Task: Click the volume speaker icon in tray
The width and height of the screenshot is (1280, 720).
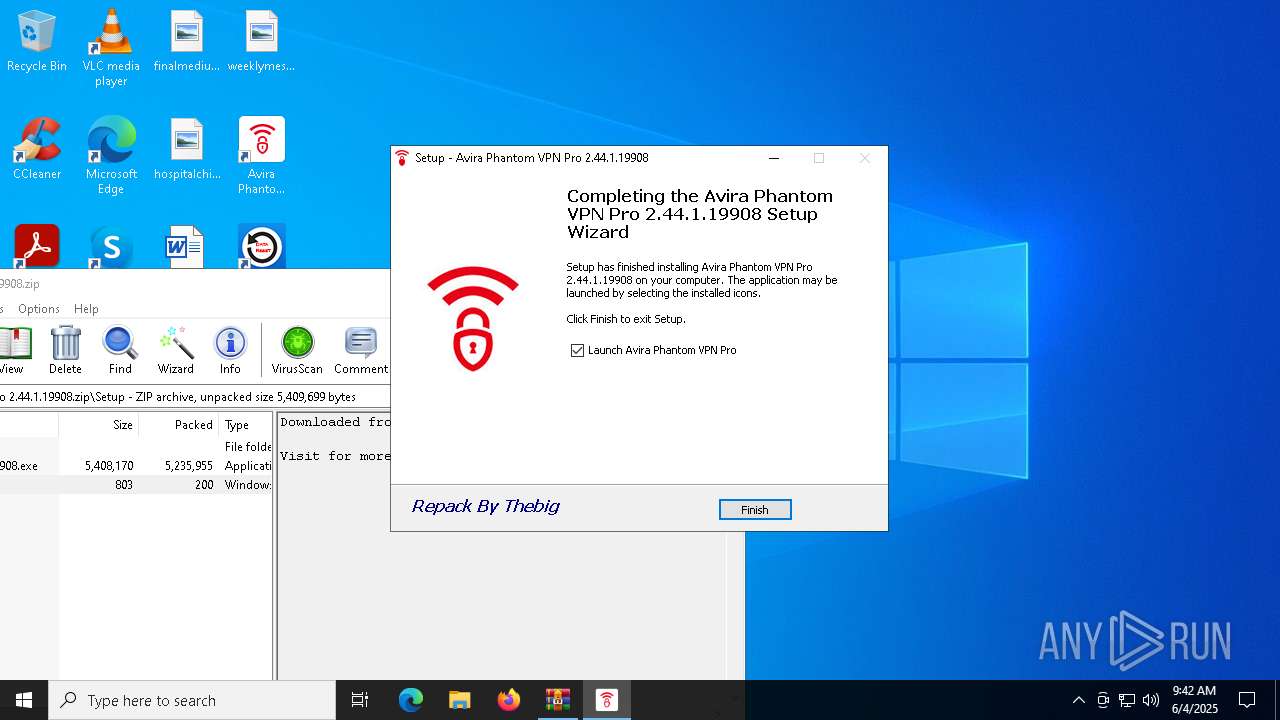Action: 1151,700
